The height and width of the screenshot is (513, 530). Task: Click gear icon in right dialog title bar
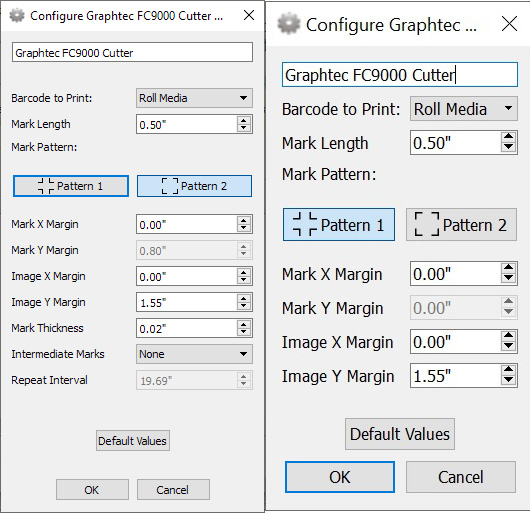point(288,24)
